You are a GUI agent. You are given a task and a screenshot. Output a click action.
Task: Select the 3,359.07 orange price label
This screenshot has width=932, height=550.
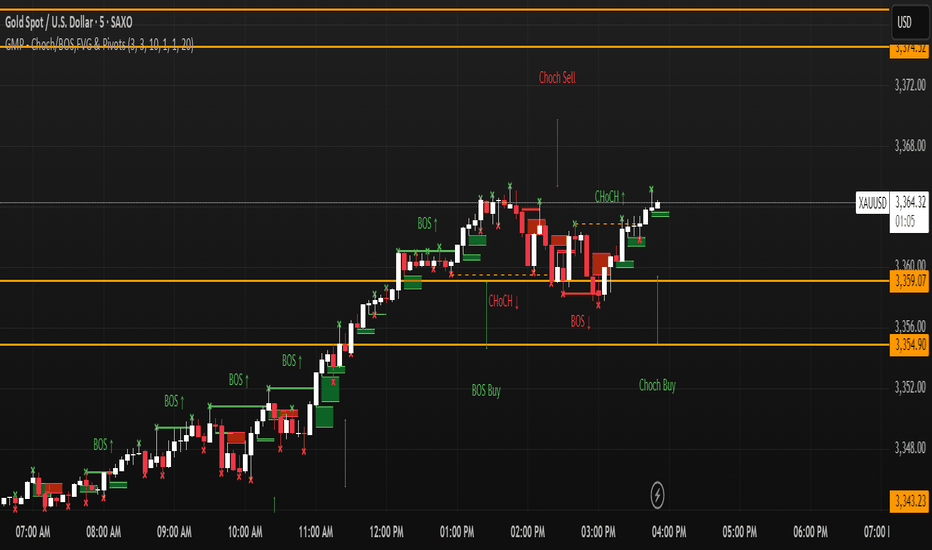[909, 281]
